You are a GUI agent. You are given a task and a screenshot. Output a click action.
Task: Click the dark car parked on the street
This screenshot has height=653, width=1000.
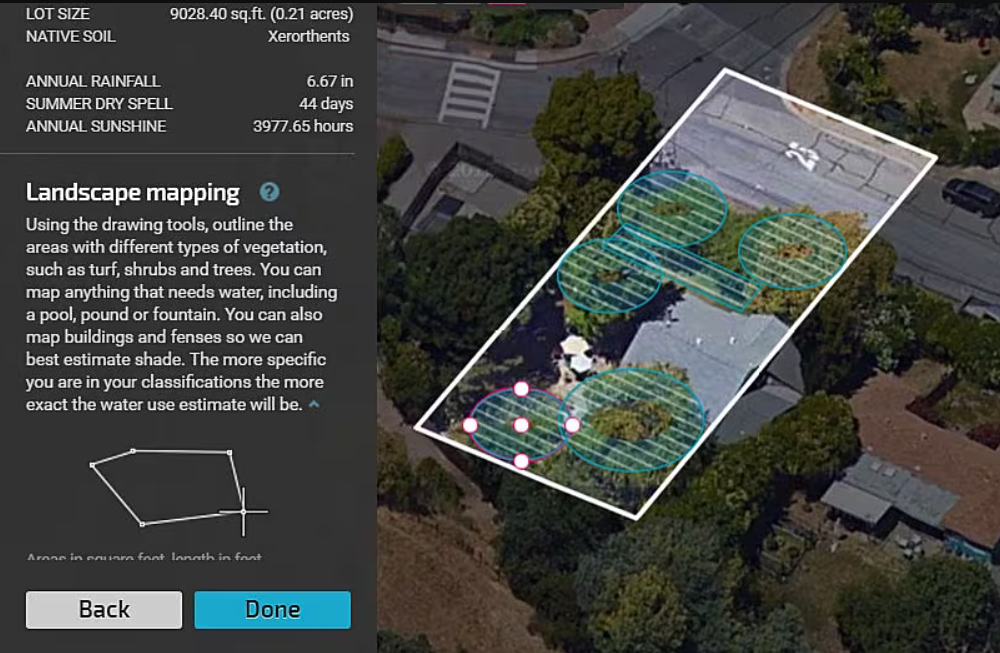coord(971,196)
